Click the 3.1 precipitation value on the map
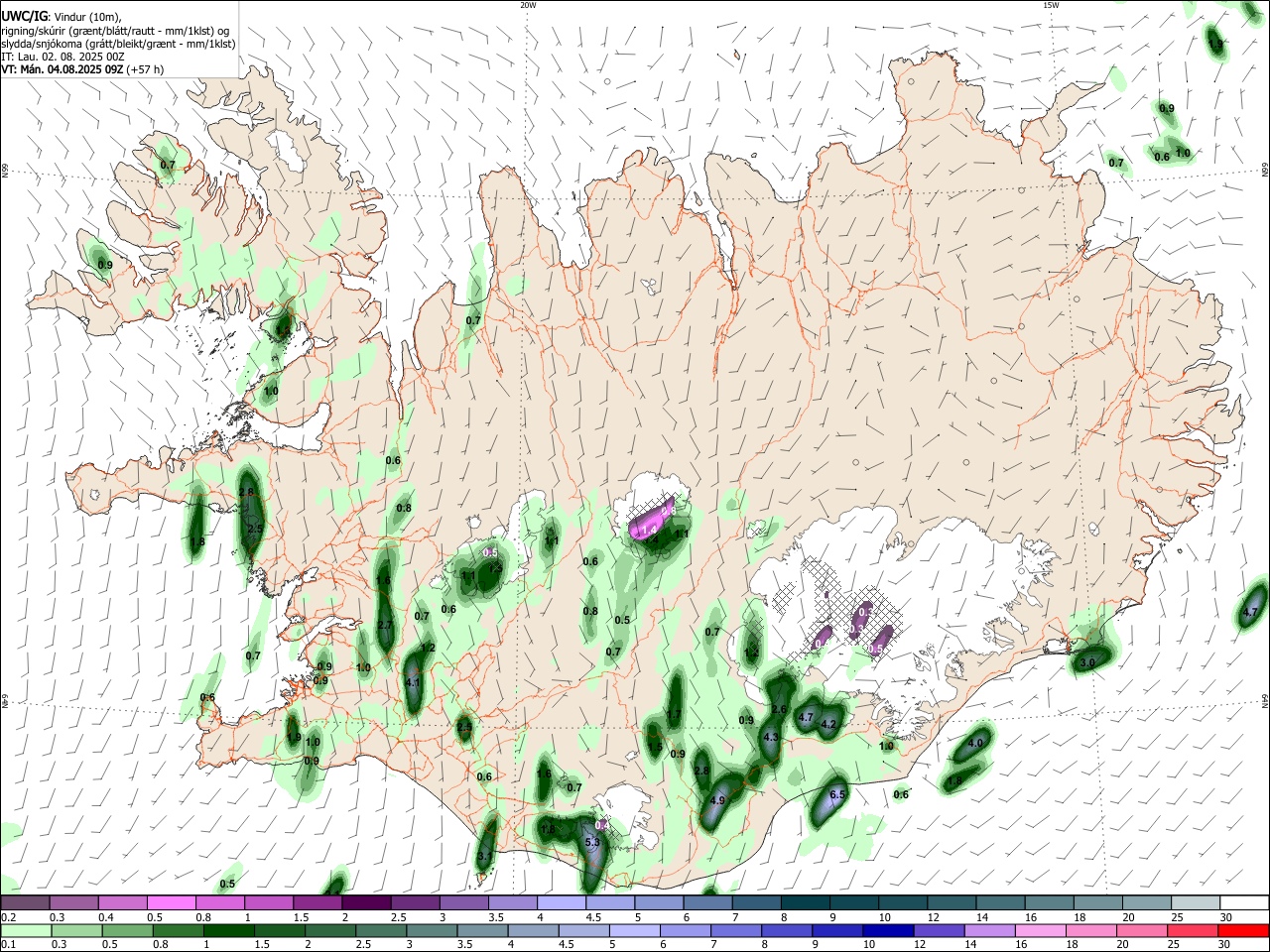The image size is (1270, 952). [485, 855]
